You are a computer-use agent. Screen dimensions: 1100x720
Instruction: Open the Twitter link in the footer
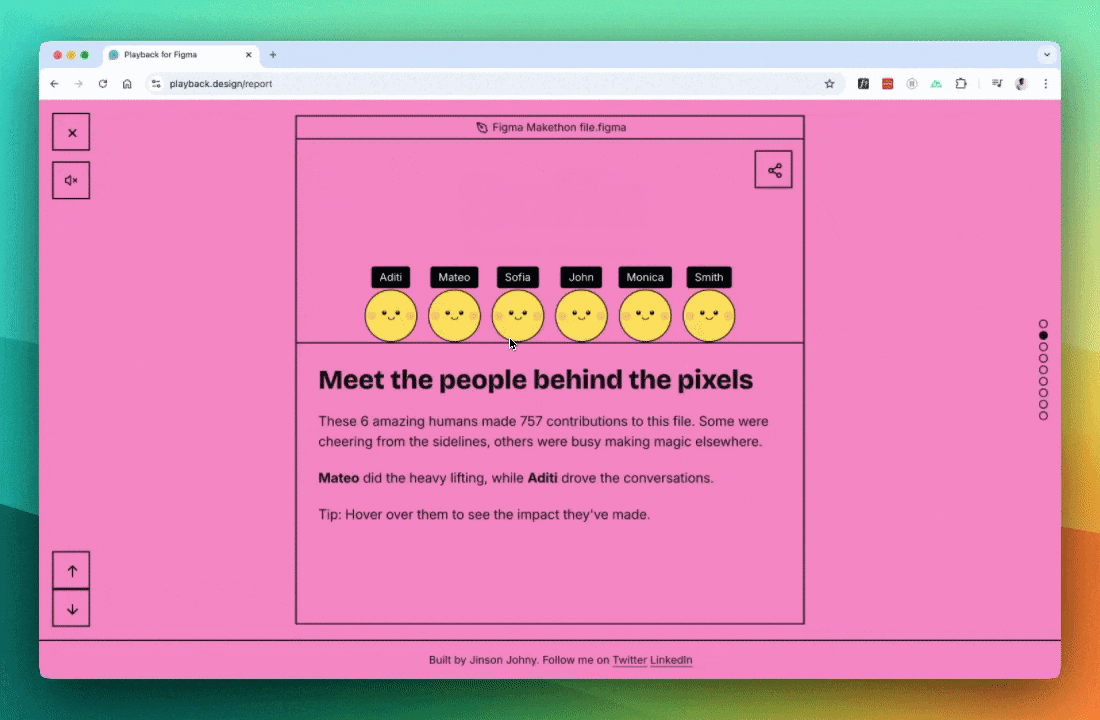629,660
